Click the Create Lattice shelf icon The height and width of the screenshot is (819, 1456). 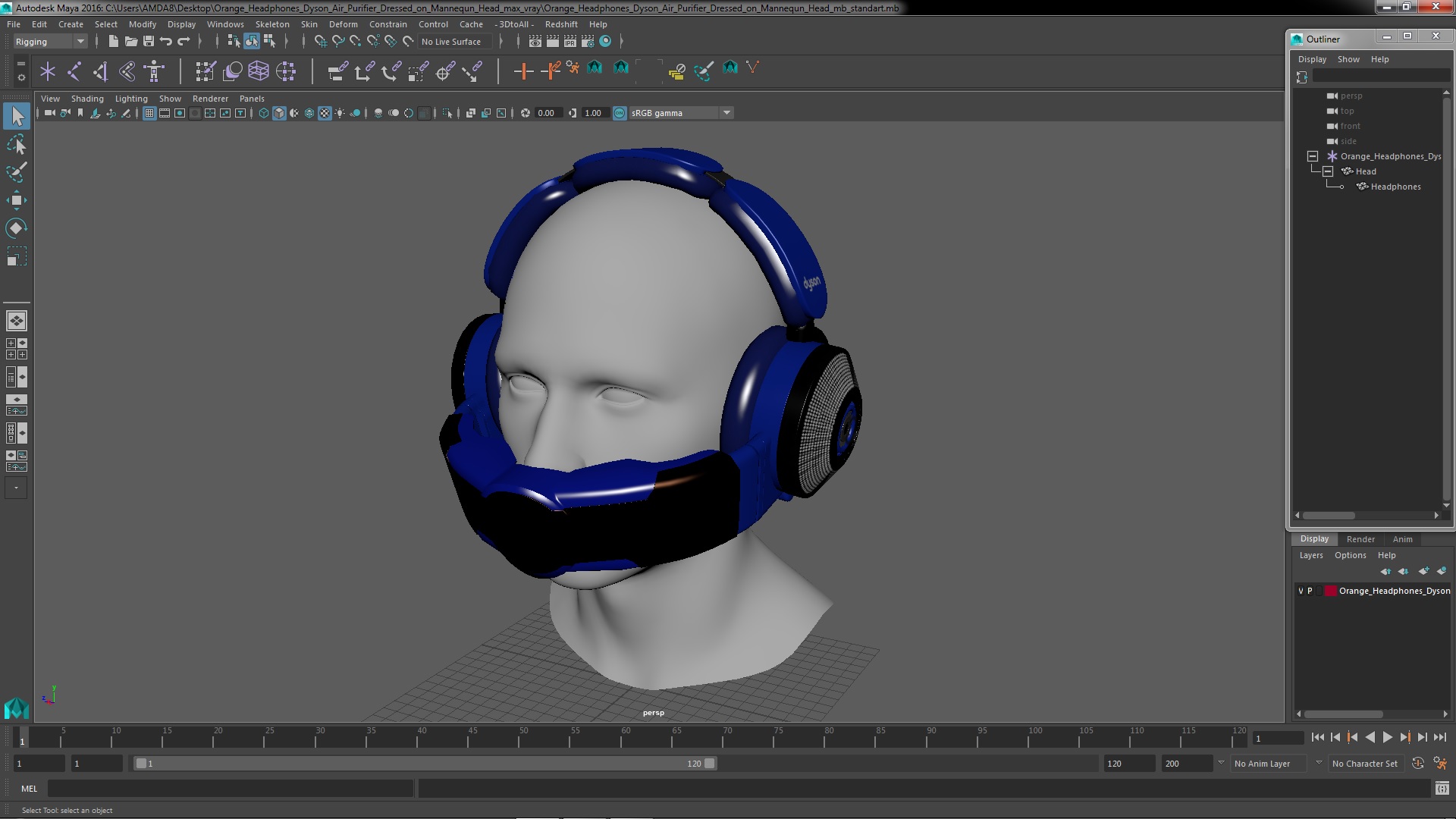pyautogui.click(x=259, y=71)
